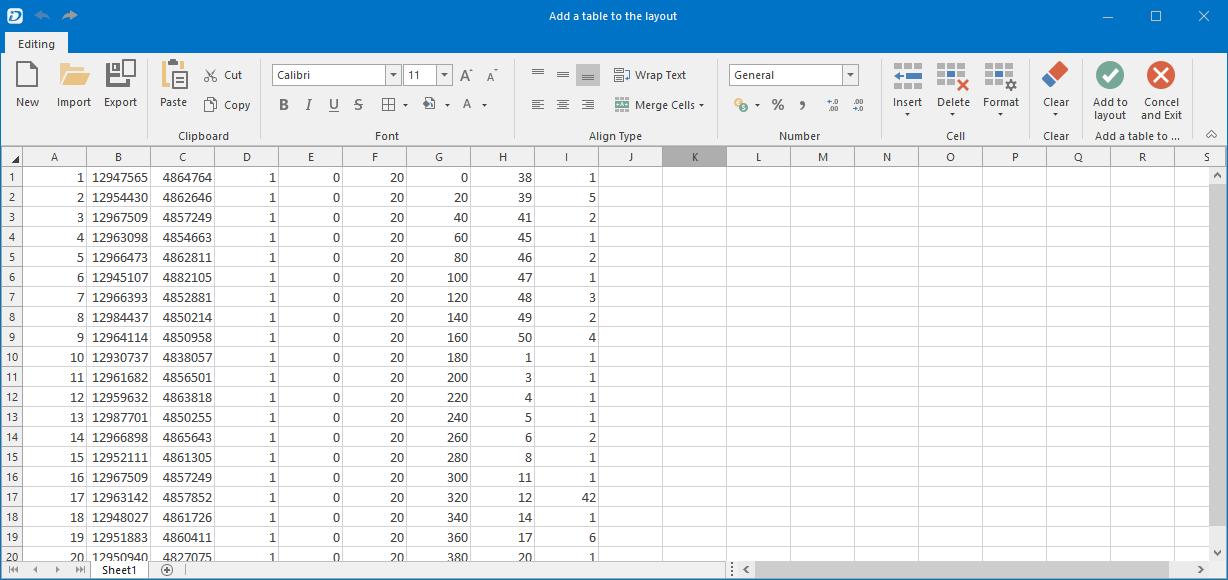
Task: Expand the General number format dropdown
Action: pyautogui.click(x=851, y=75)
